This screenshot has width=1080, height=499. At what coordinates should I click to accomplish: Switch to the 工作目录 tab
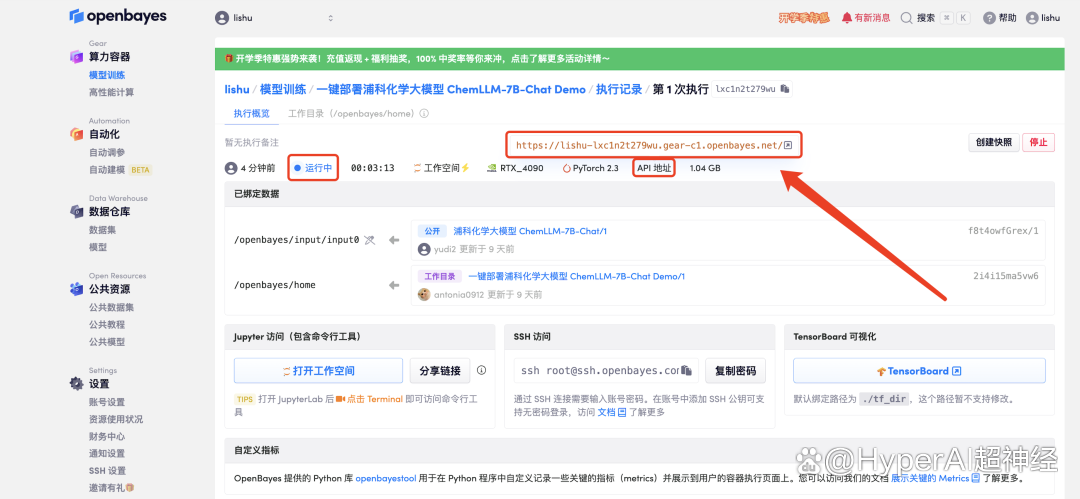pyautogui.click(x=352, y=113)
